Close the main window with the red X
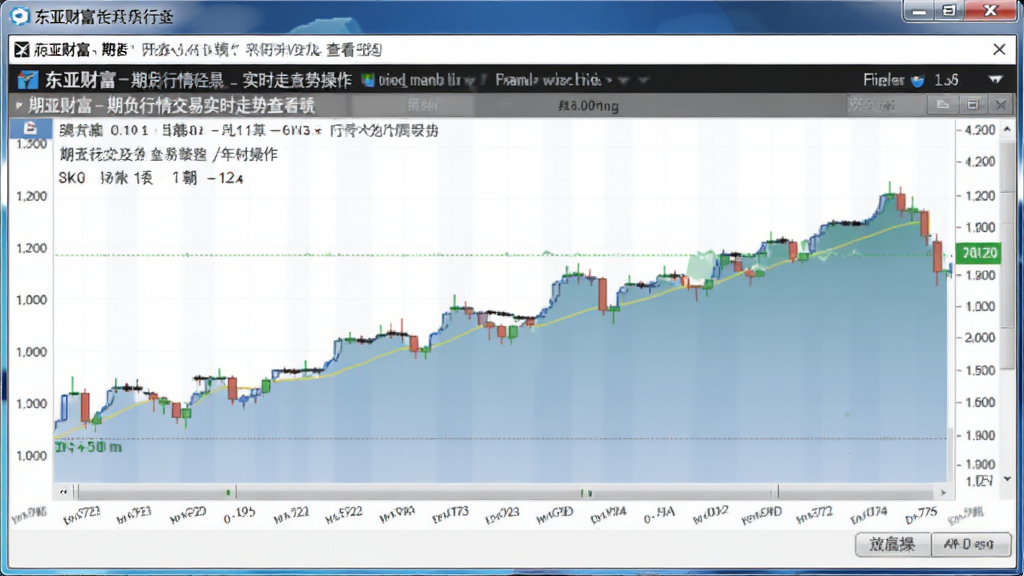The image size is (1024, 576). click(991, 11)
